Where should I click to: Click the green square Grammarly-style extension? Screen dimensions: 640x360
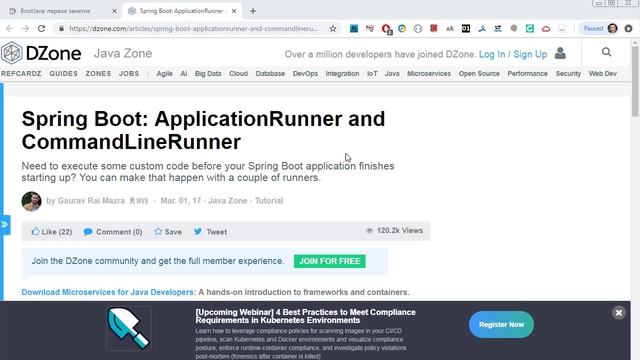[x=530, y=29]
